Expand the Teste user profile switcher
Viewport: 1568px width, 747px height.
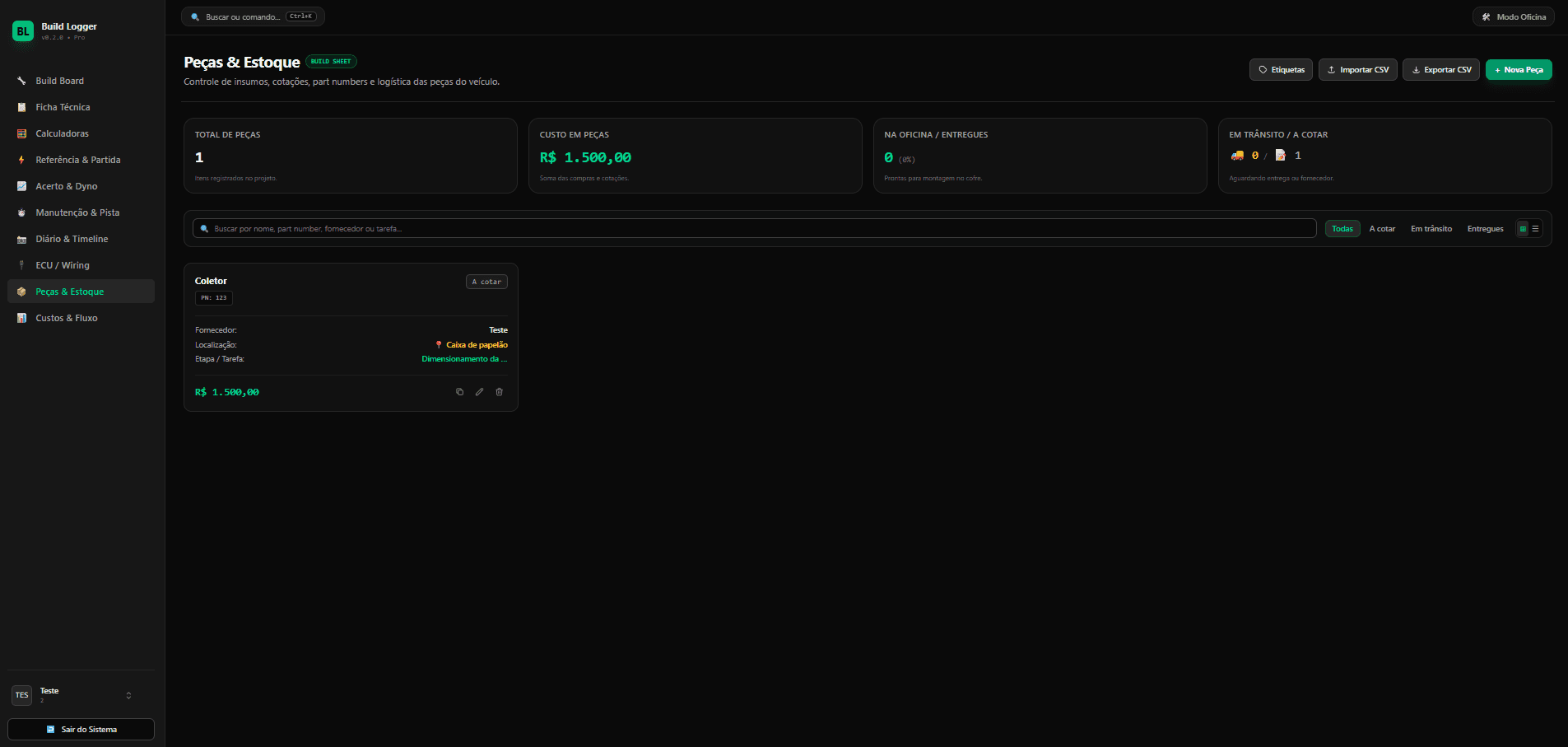[x=81, y=695]
